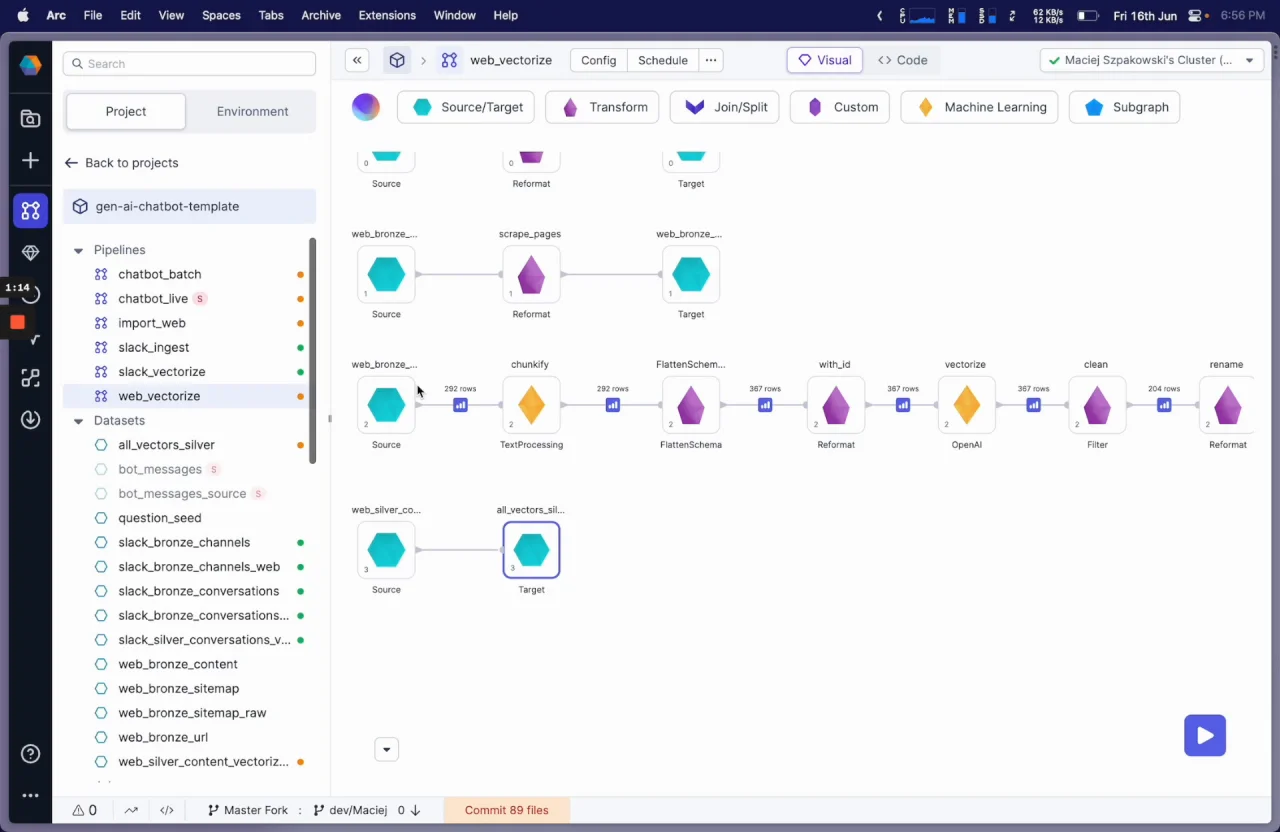This screenshot has width=1280, height=832.
Task: Switch to Visual view
Action: tap(825, 60)
